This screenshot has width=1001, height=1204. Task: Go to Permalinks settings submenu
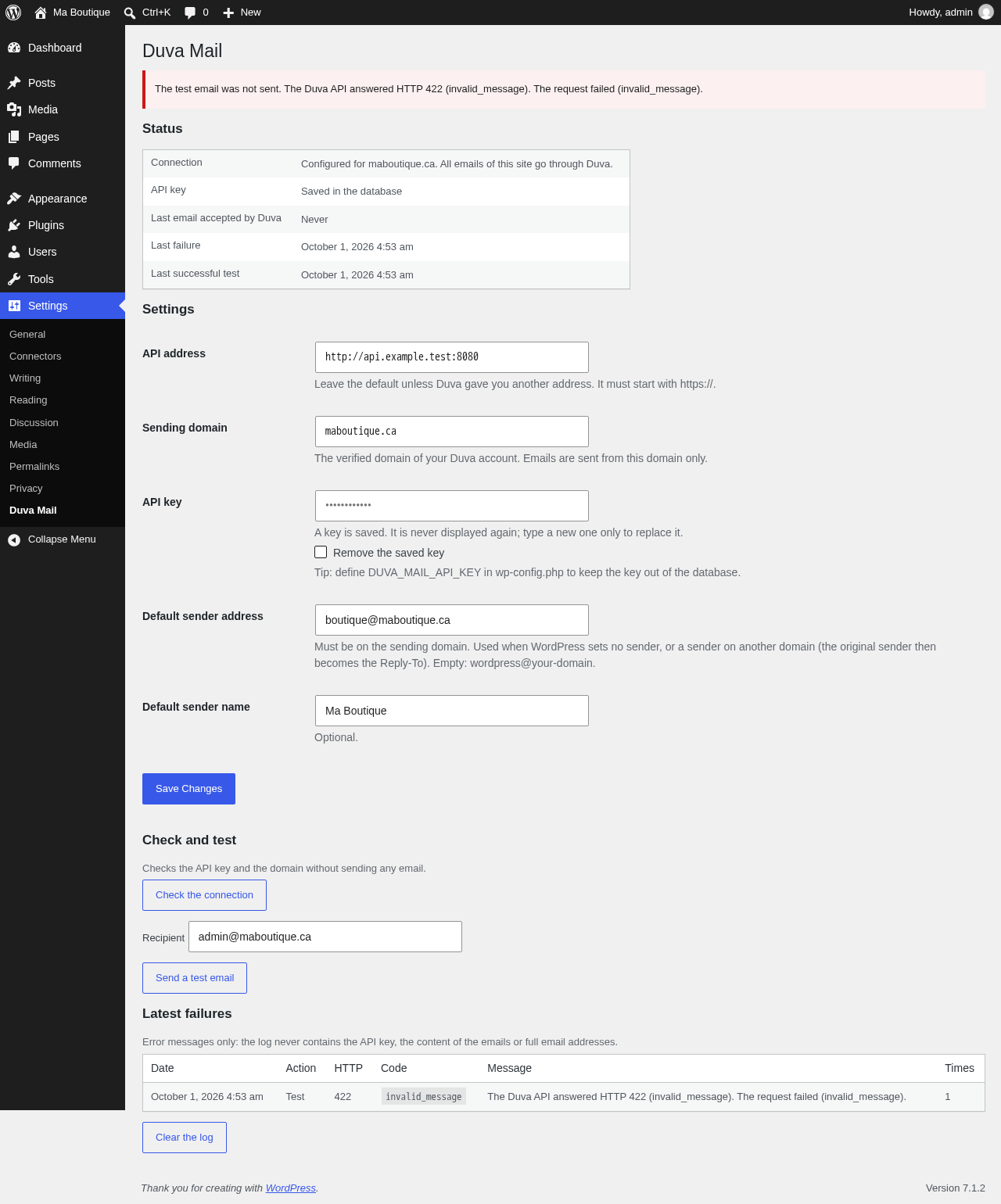(x=34, y=466)
